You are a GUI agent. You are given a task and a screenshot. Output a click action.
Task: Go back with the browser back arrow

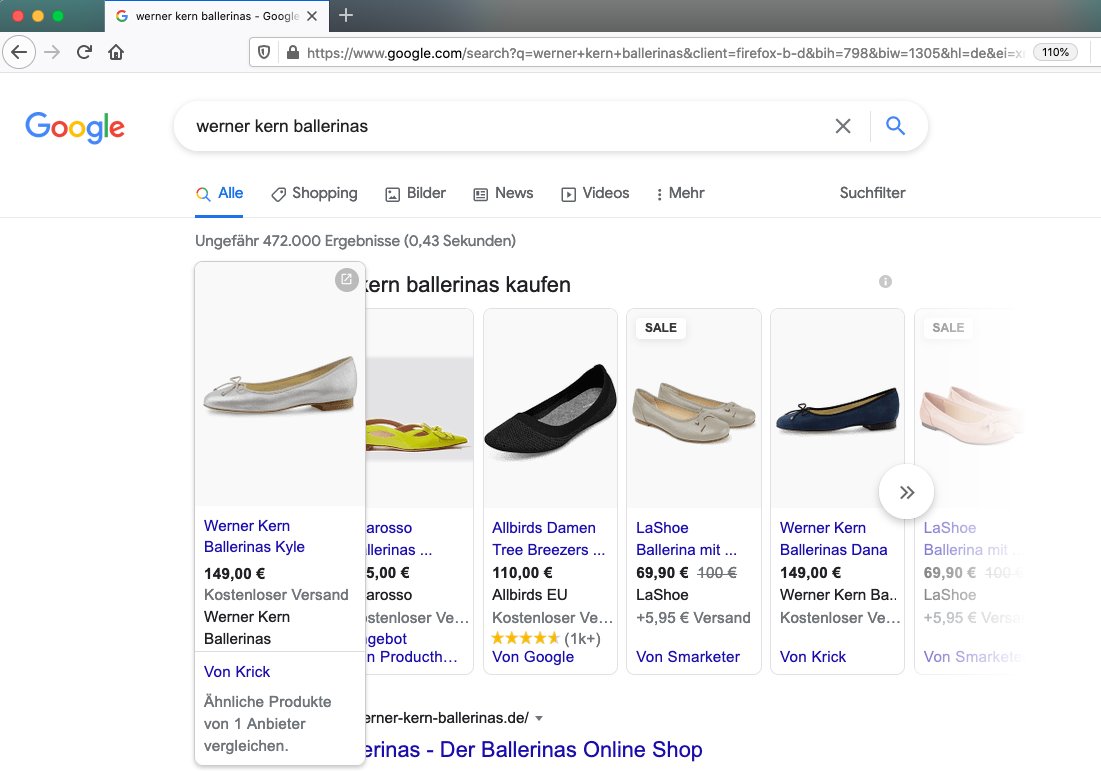[19, 52]
